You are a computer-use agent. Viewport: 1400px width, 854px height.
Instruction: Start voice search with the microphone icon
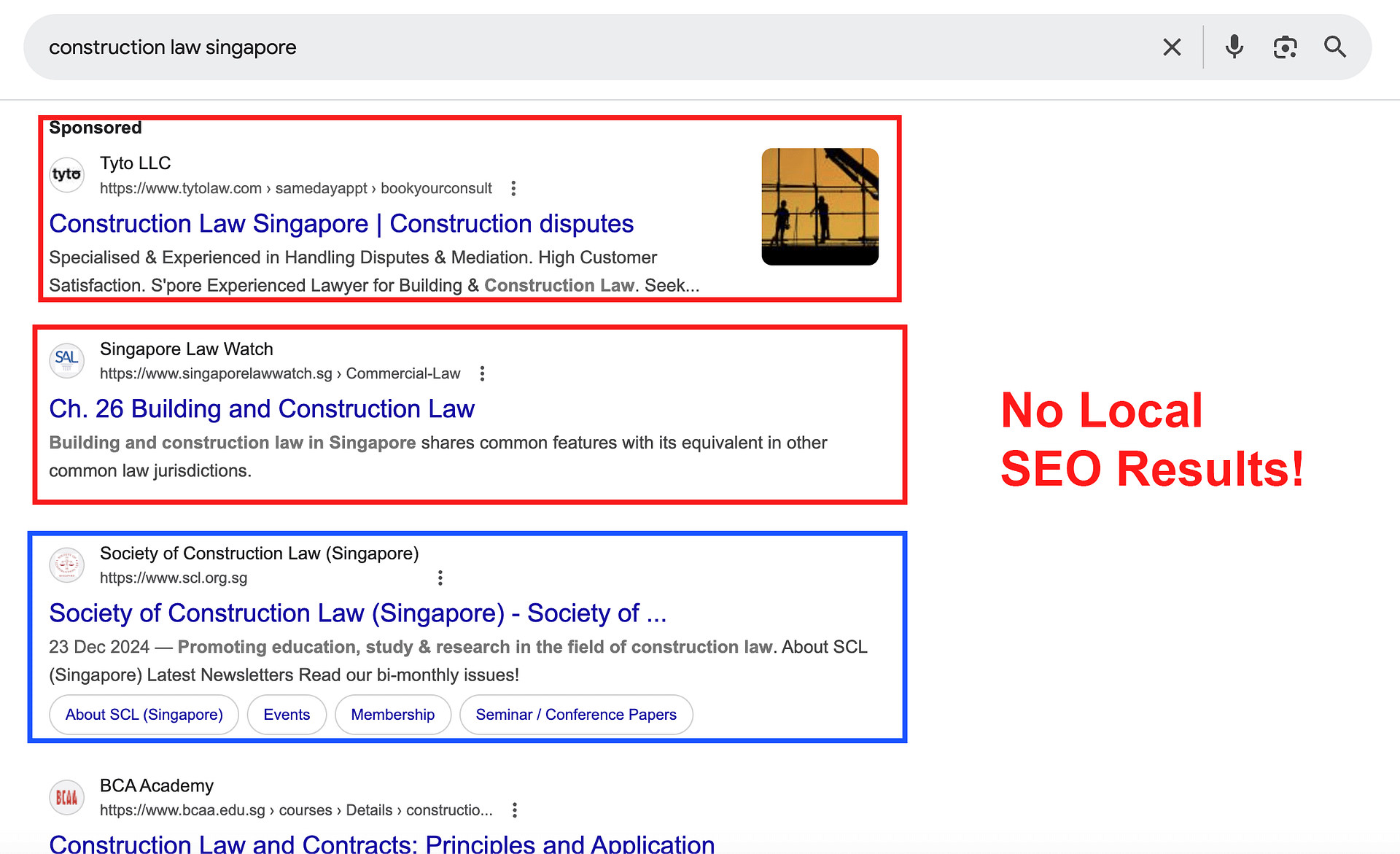(1234, 47)
